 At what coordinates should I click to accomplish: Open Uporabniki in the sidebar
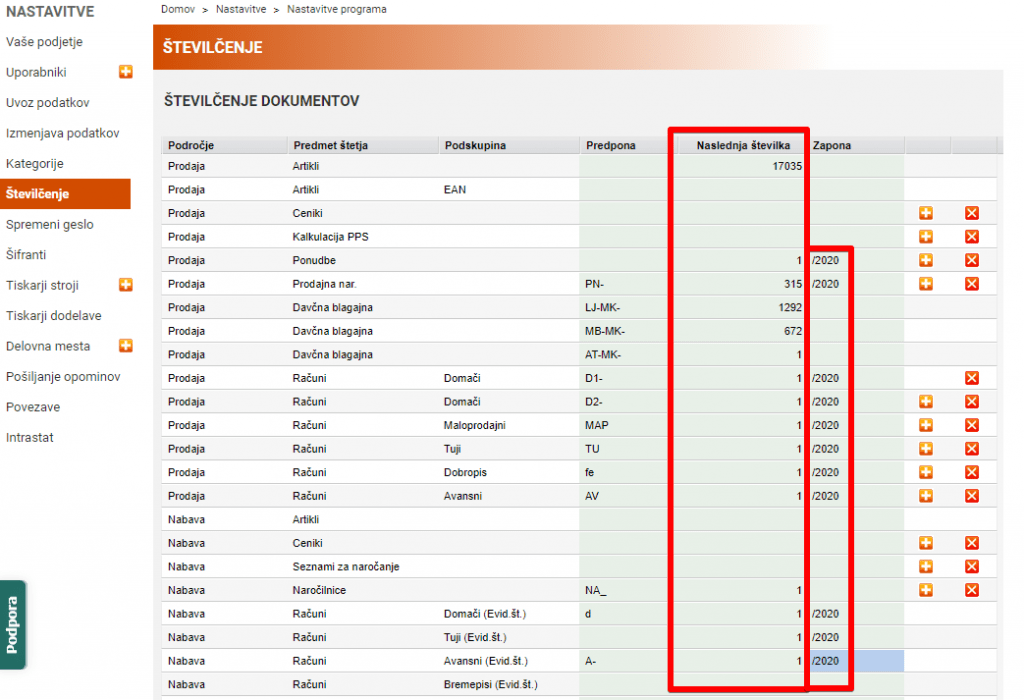pyautogui.click(x=36, y=72)
